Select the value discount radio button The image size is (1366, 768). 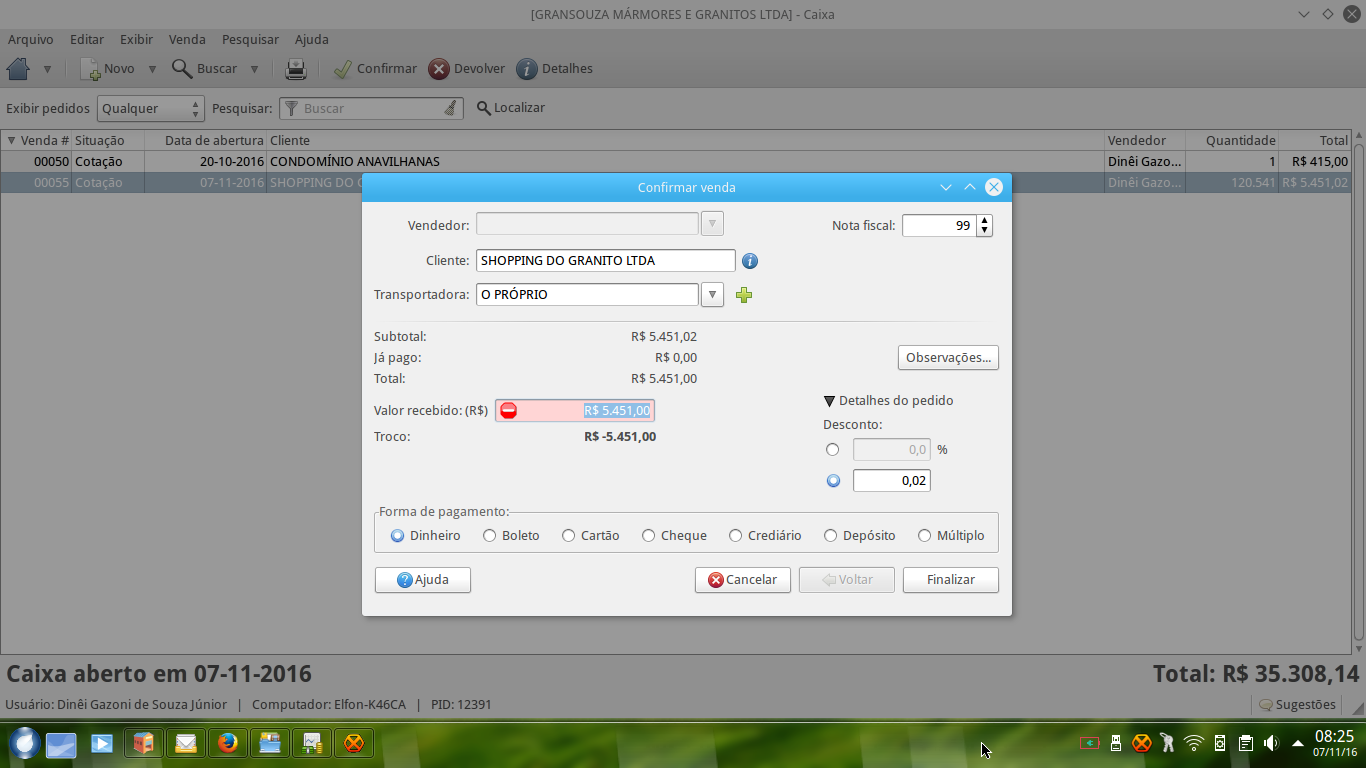pos(833,481)
